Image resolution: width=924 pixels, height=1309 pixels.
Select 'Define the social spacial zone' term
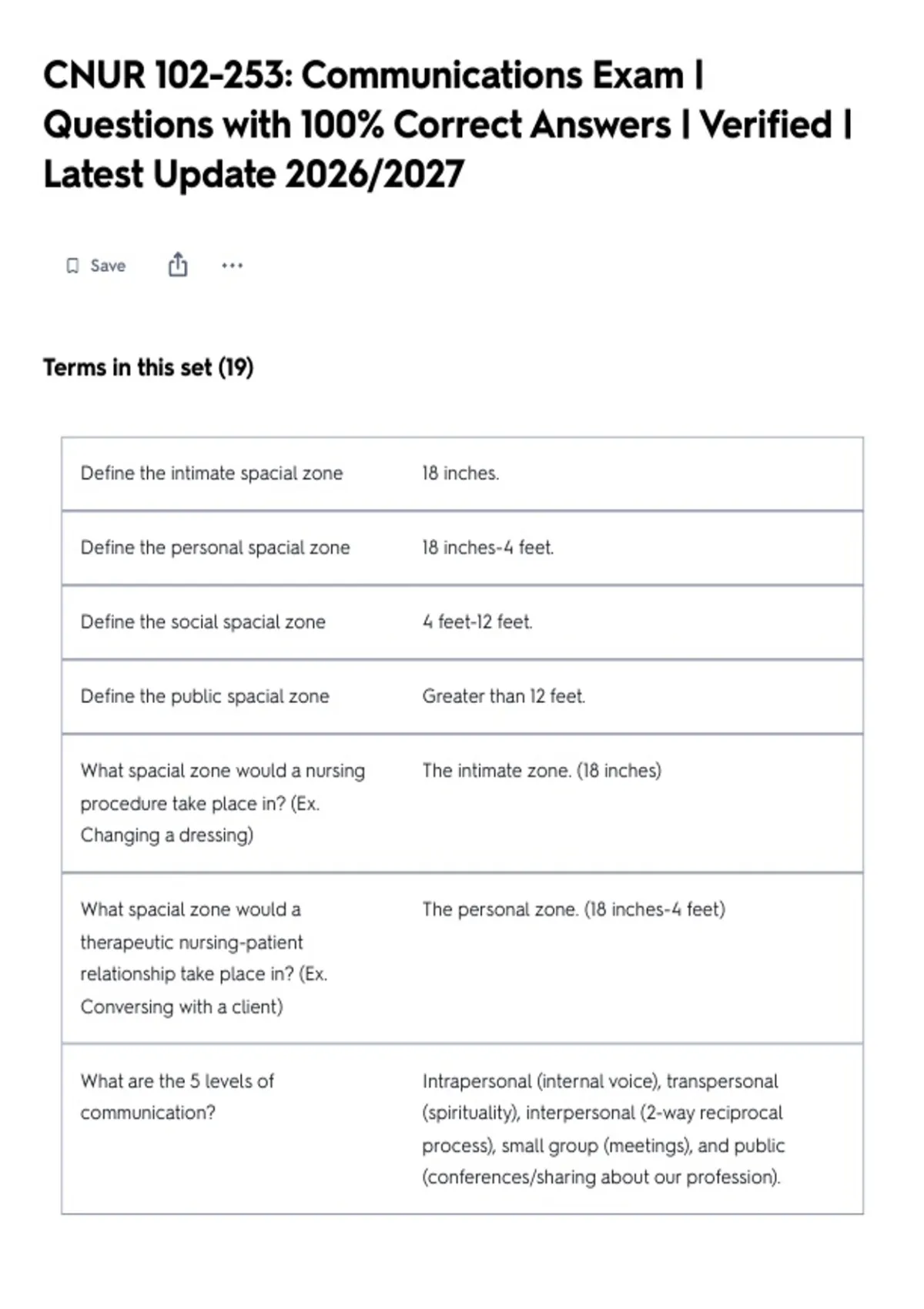click(203, 621)
